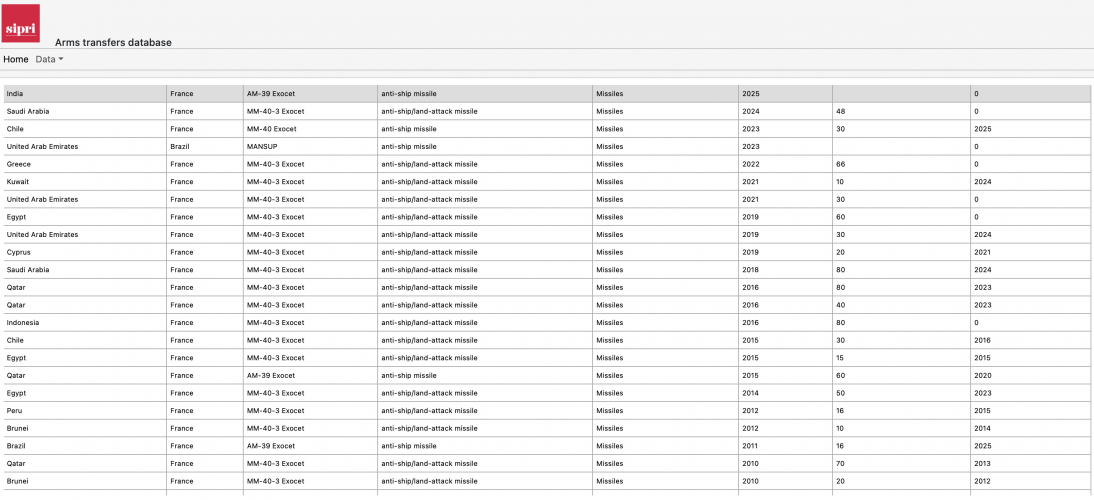This screenshot has width=1094, height=500.
Task: Expand the Data dropdown menu
Action: [x=50, y=59]
